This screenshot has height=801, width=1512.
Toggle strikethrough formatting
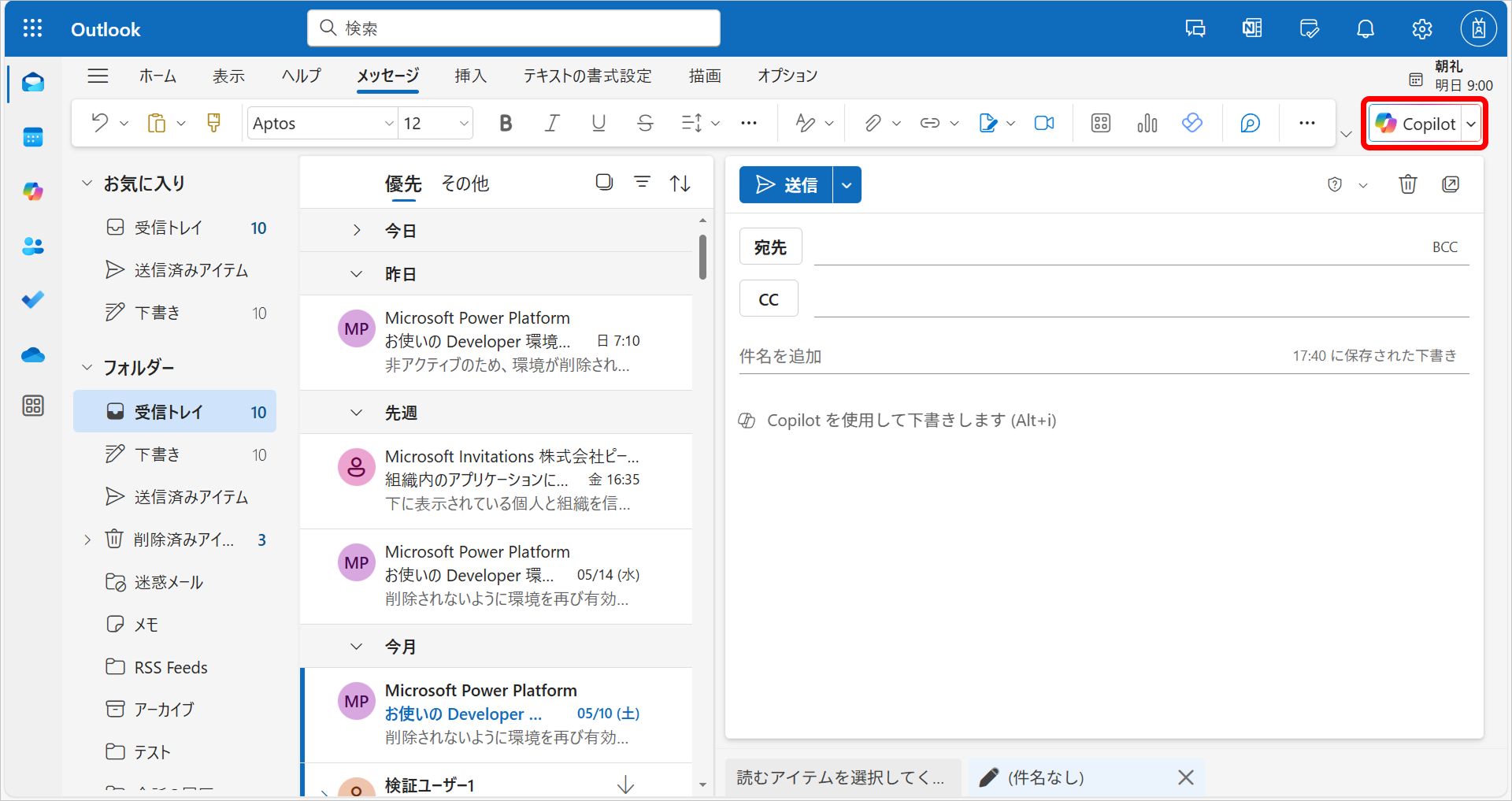[x=645, y=123]
